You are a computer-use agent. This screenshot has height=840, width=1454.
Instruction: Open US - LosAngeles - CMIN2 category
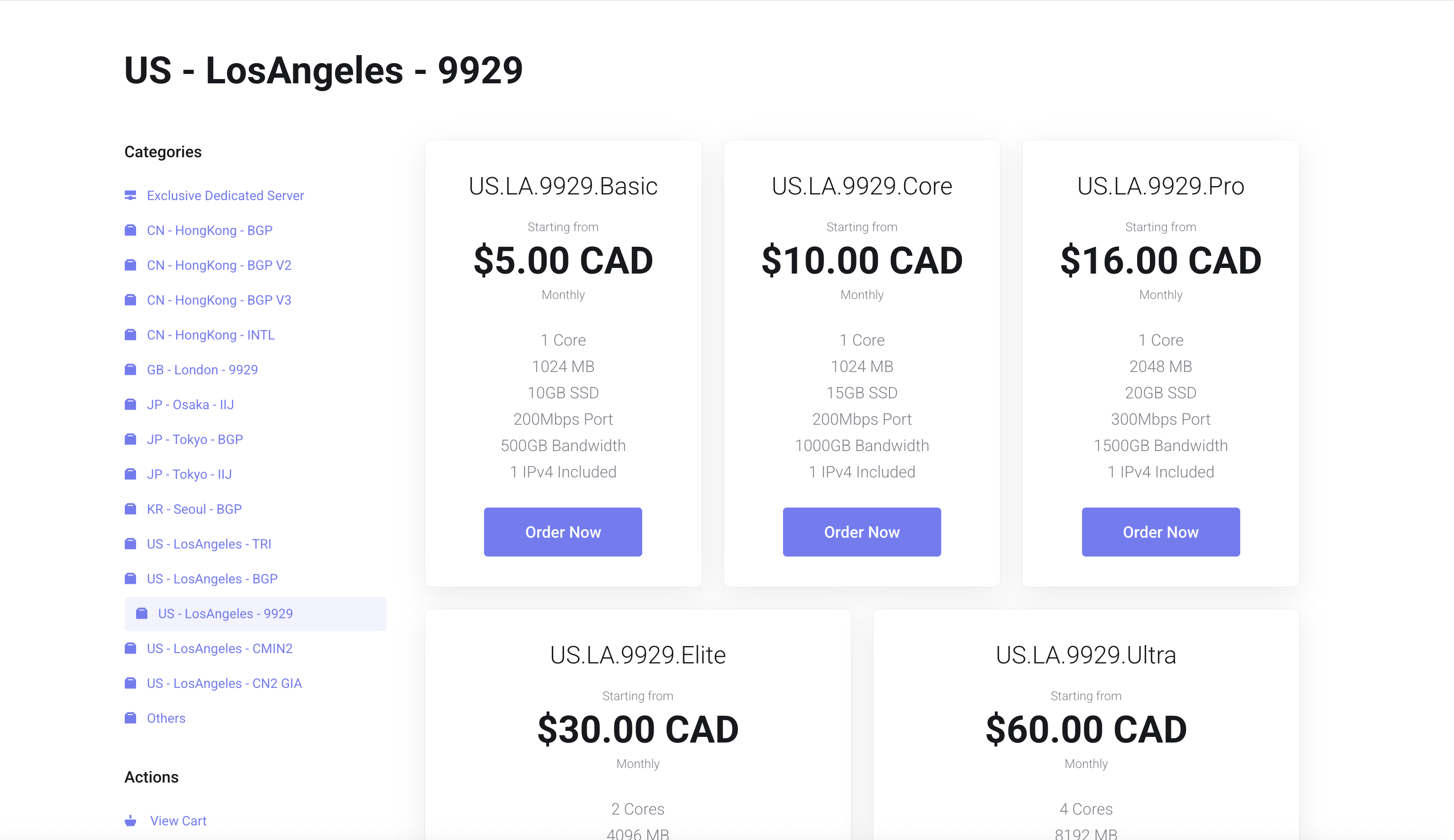click(x=220, y=648)
